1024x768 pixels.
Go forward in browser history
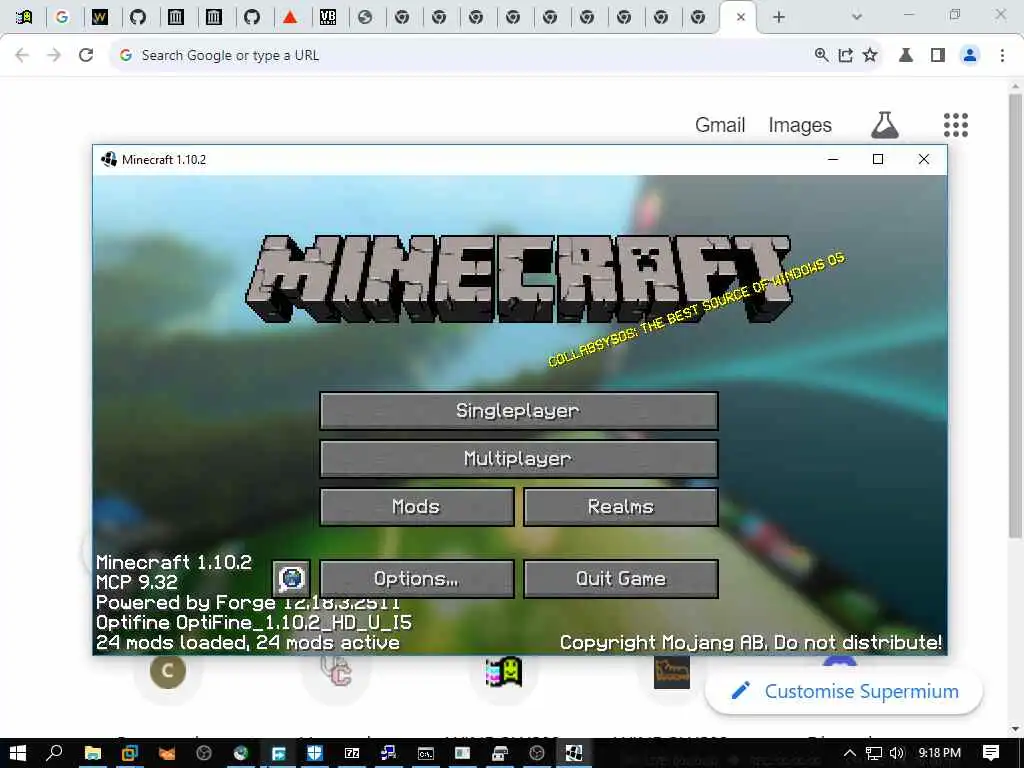click(54, 55)
